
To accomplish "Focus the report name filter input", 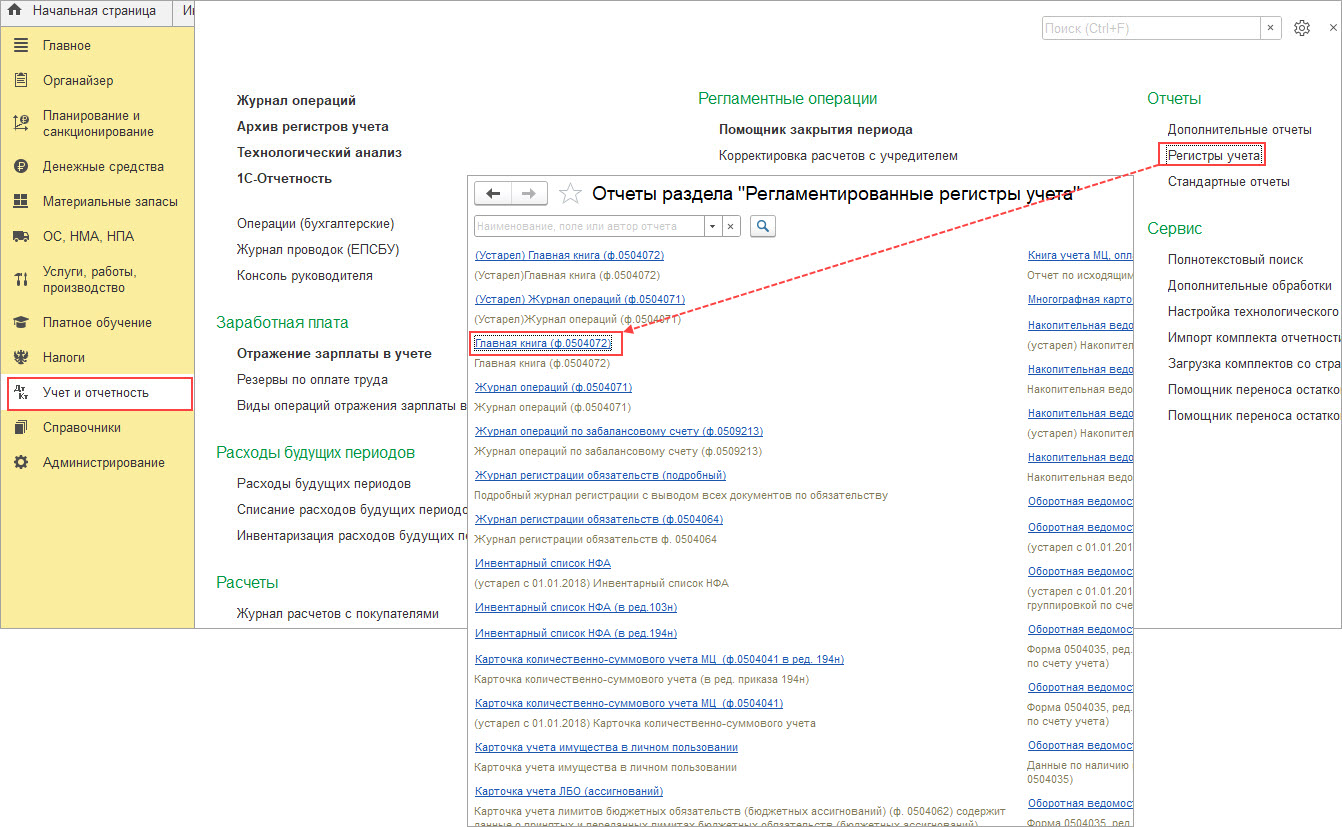I will point(589,227).
